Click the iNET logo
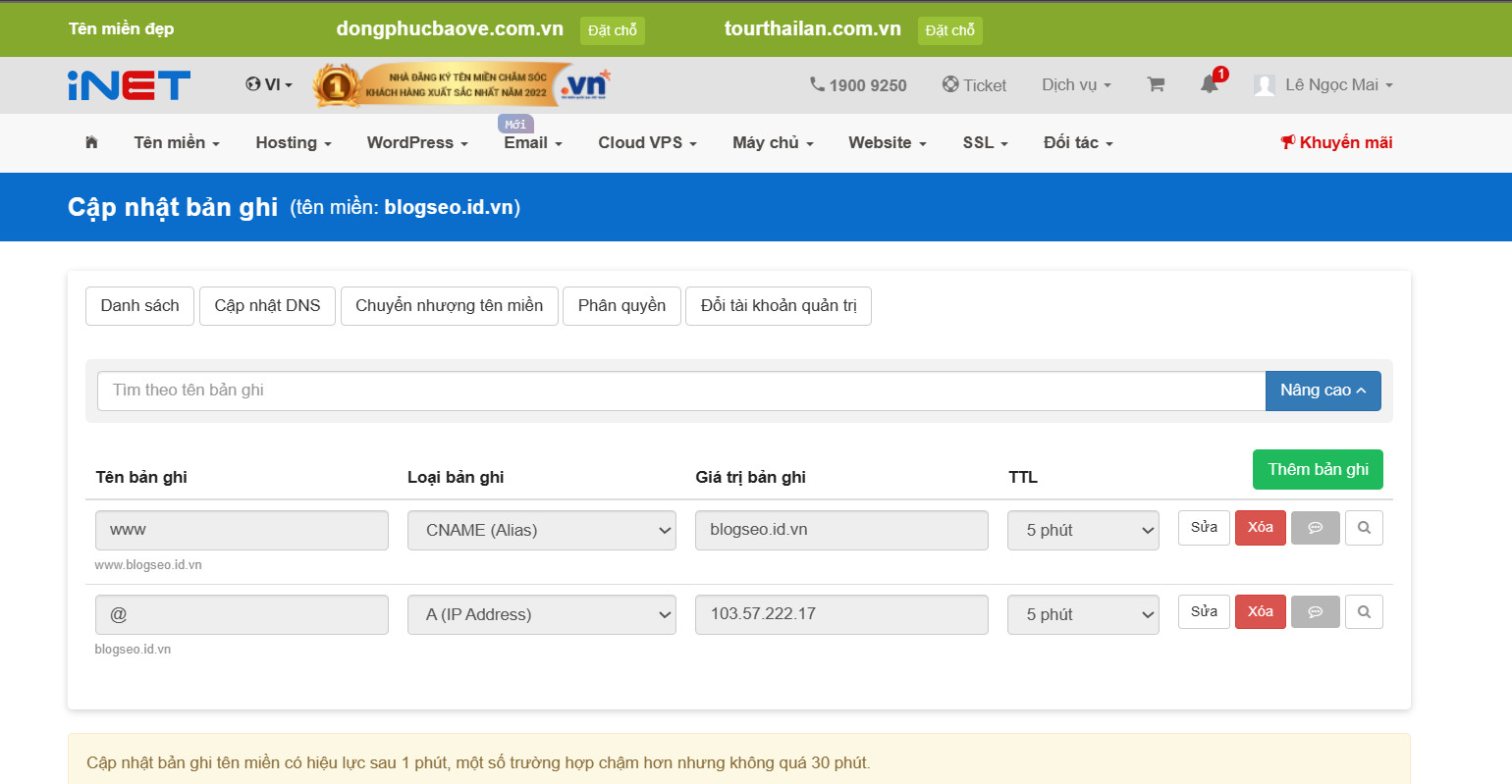Screen dimensions: 1512x784 tap(128, 84)
